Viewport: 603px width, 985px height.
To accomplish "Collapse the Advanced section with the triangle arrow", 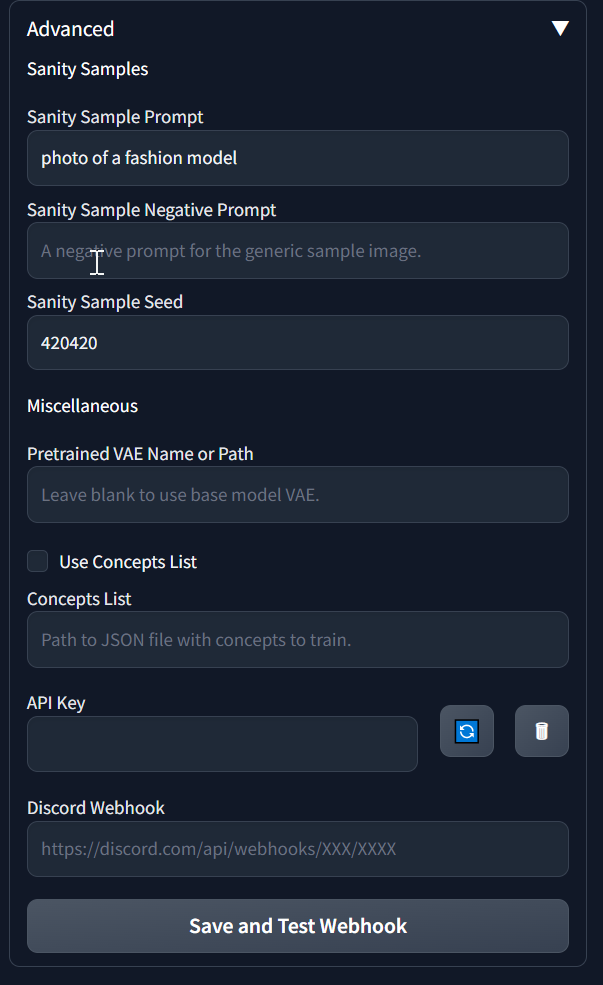I will coord(560,28).
